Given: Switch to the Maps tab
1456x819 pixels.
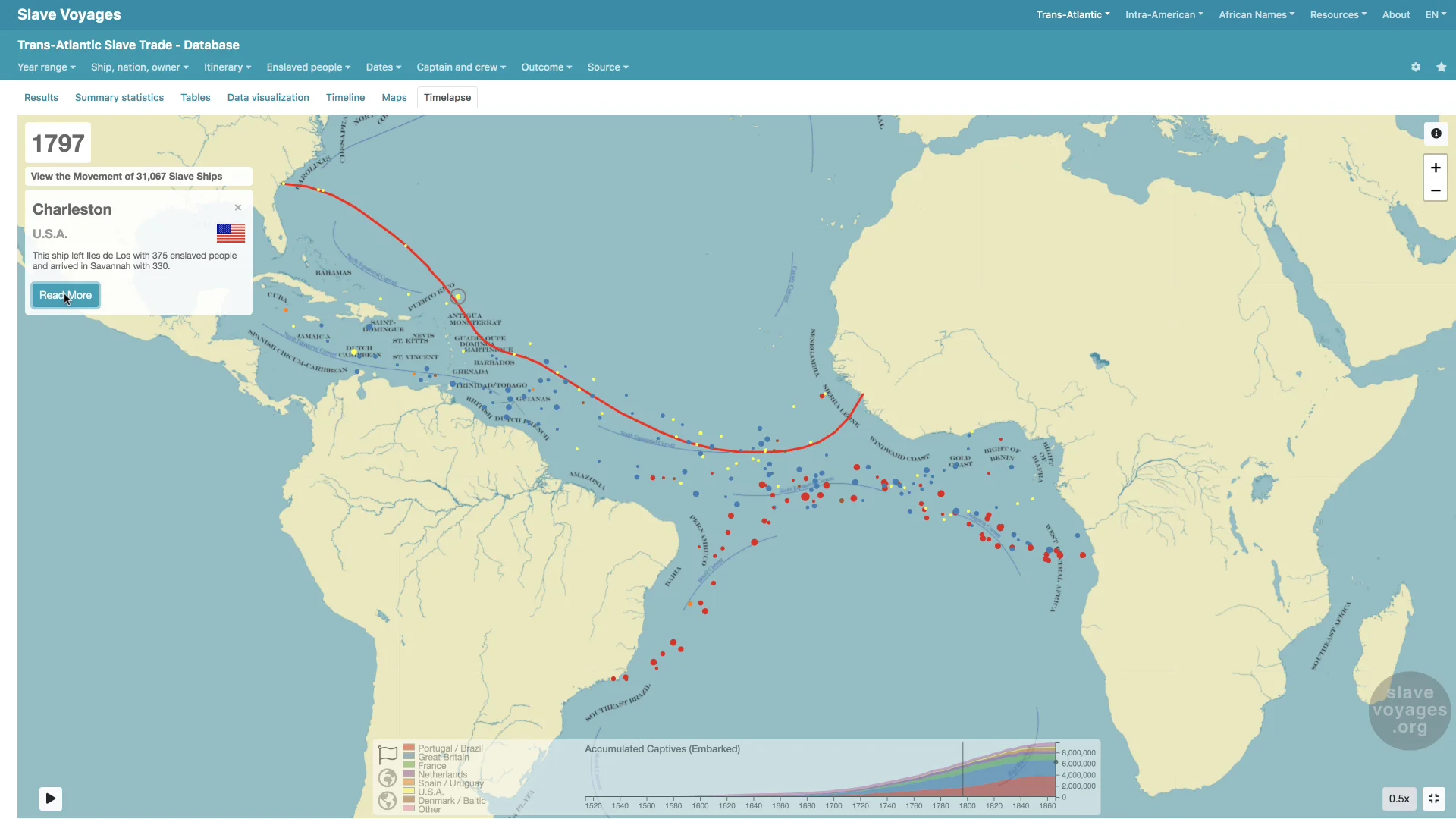Looking at the screenshot, I should 394,98.
